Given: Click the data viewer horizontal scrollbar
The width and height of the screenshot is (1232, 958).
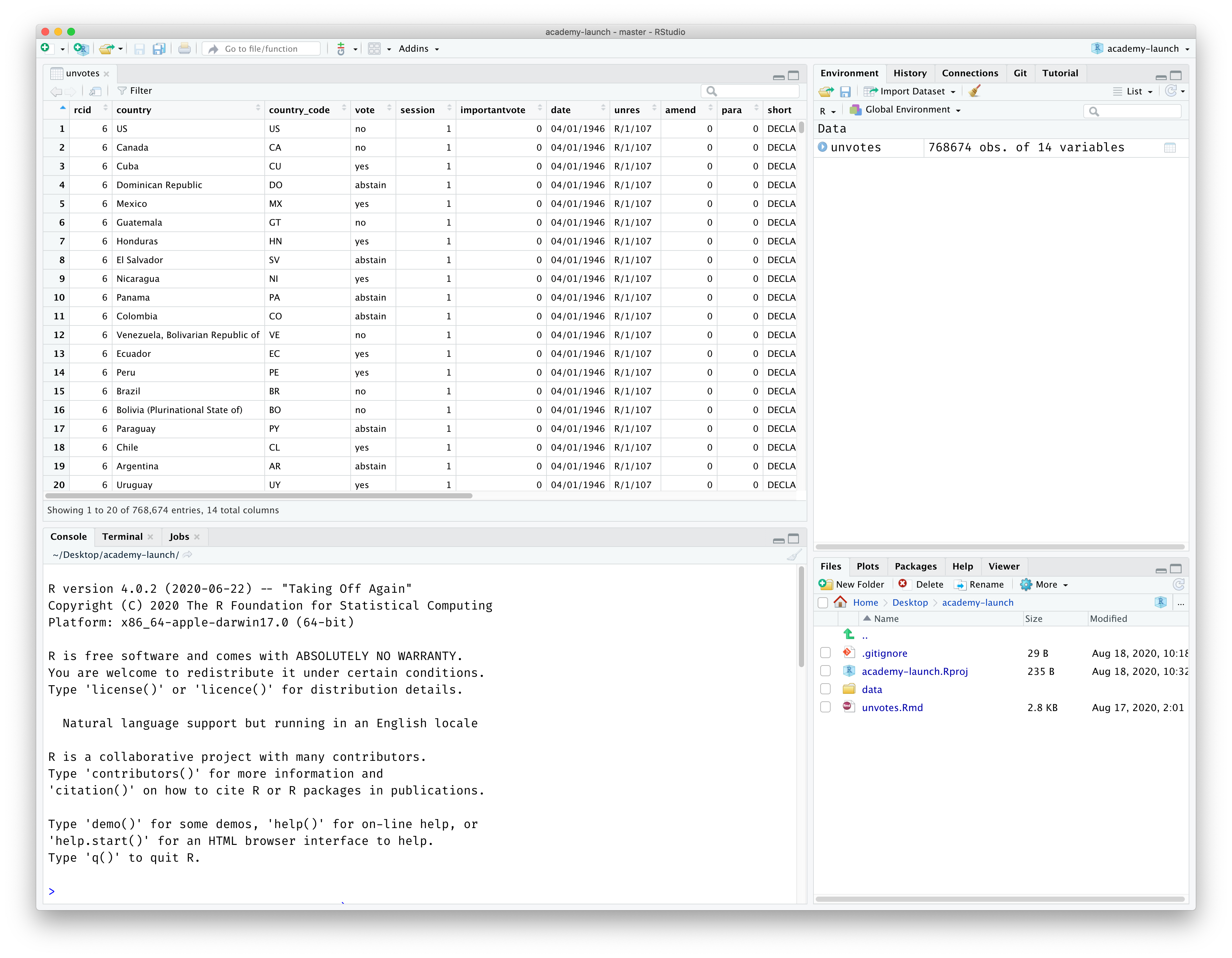Looking at the screenshot, I should (258, 496).
